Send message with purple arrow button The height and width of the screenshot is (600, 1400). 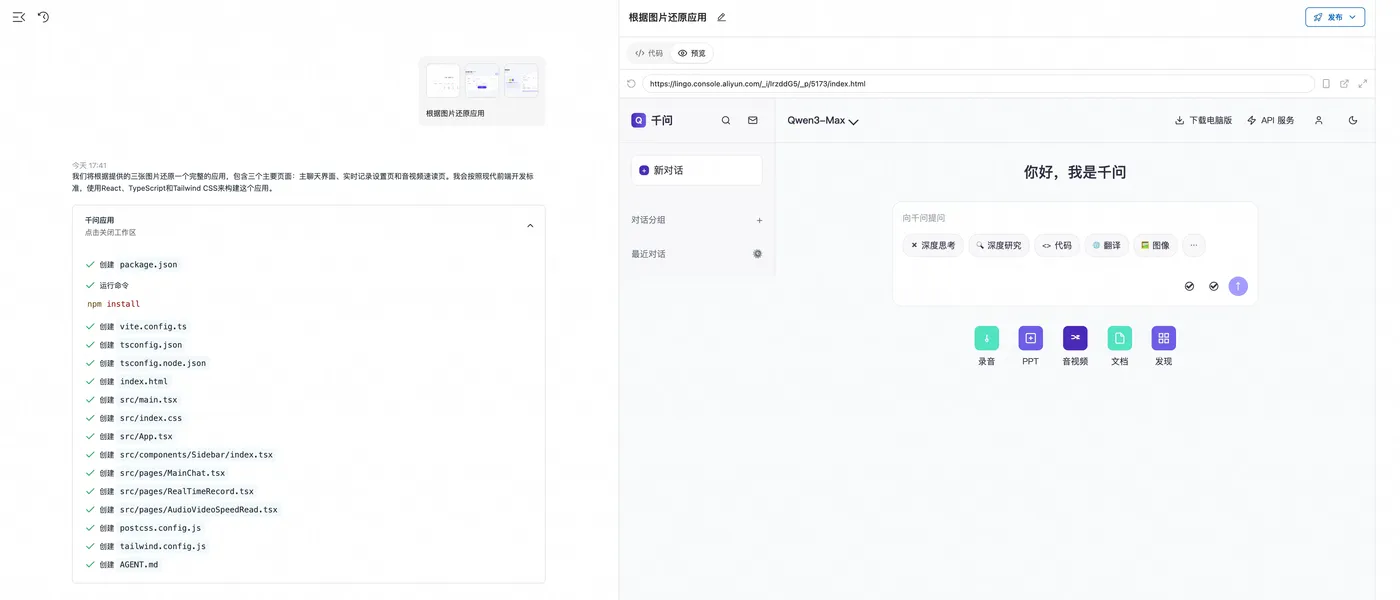pos(1238,286)
